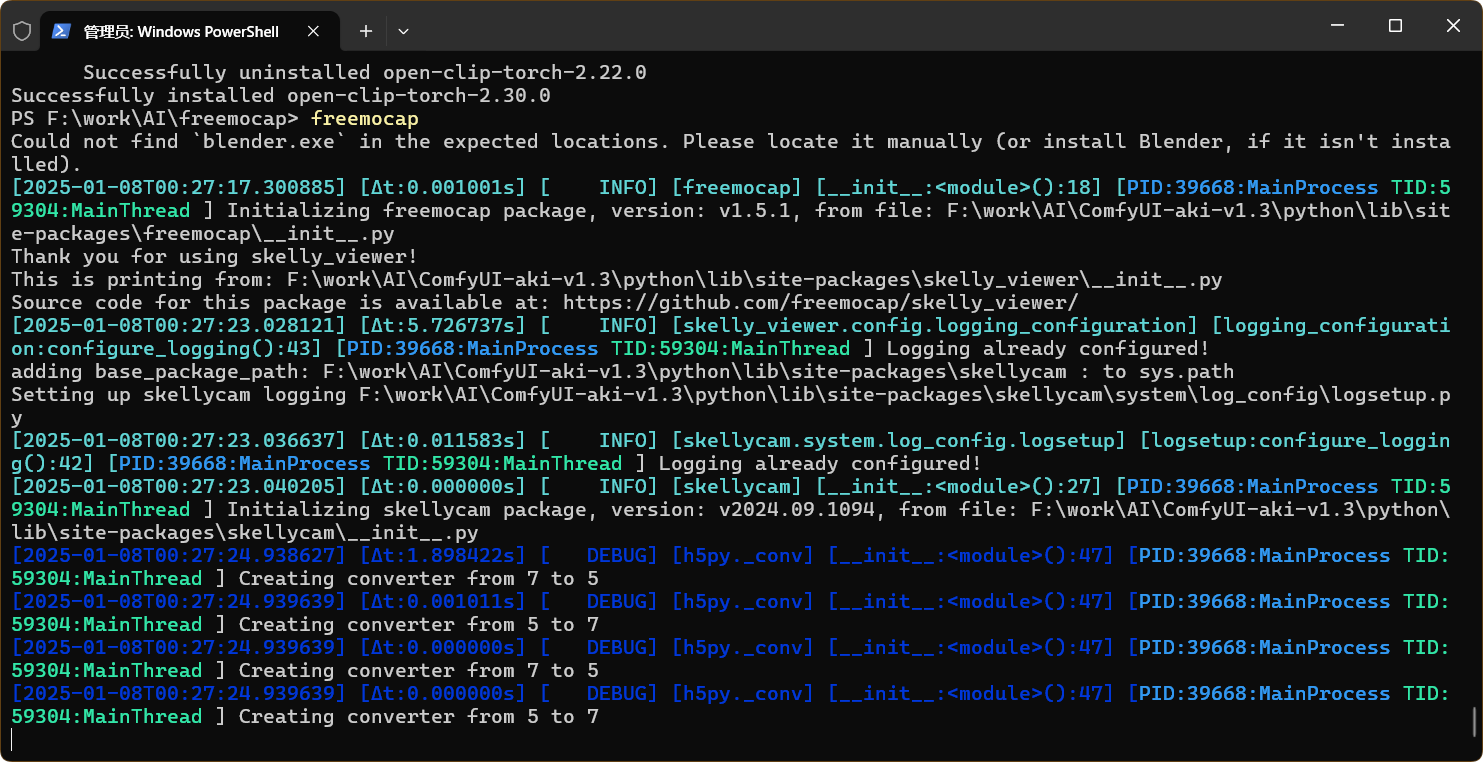This screenshot has width=1483, height=762.
Task: Click '[skelly_viewer.config.logging_configuration]' logger name
Action: click(x=935, y=325)
